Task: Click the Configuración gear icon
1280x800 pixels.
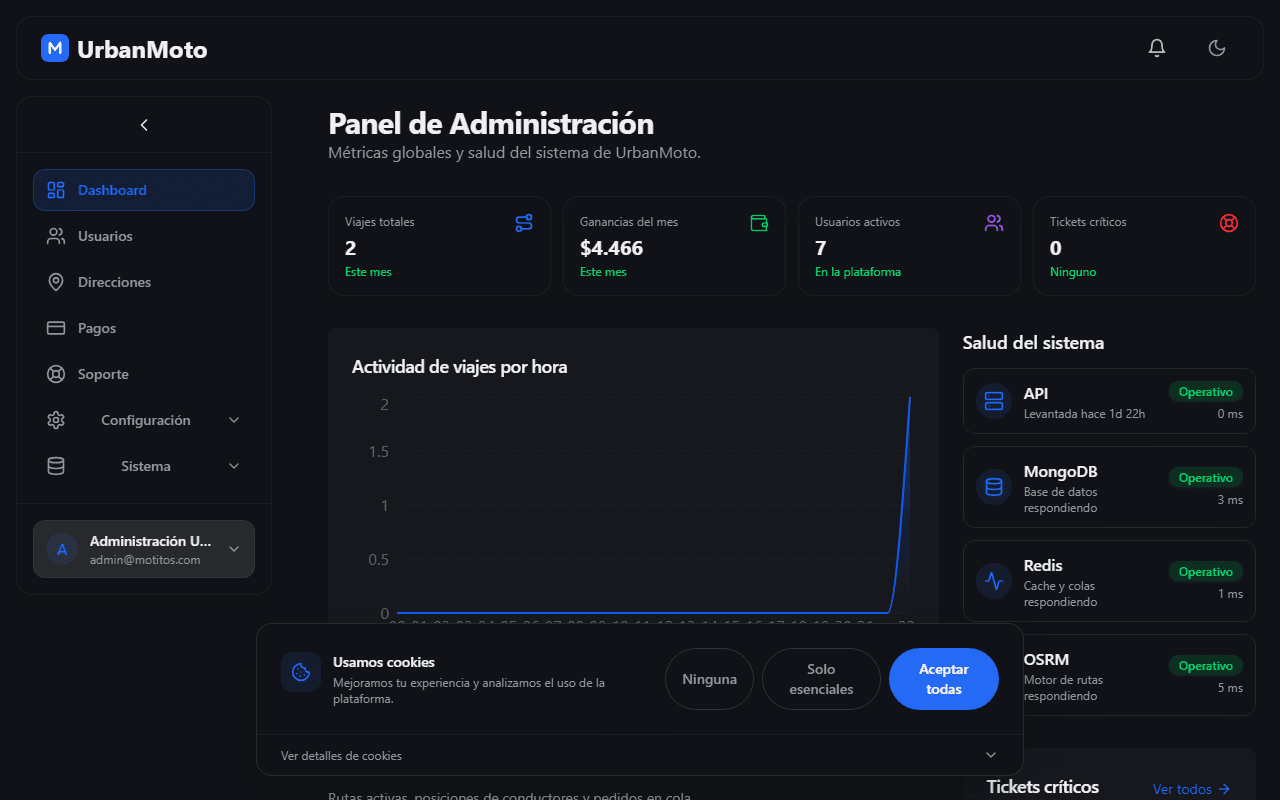Action: tap(56, 420)
